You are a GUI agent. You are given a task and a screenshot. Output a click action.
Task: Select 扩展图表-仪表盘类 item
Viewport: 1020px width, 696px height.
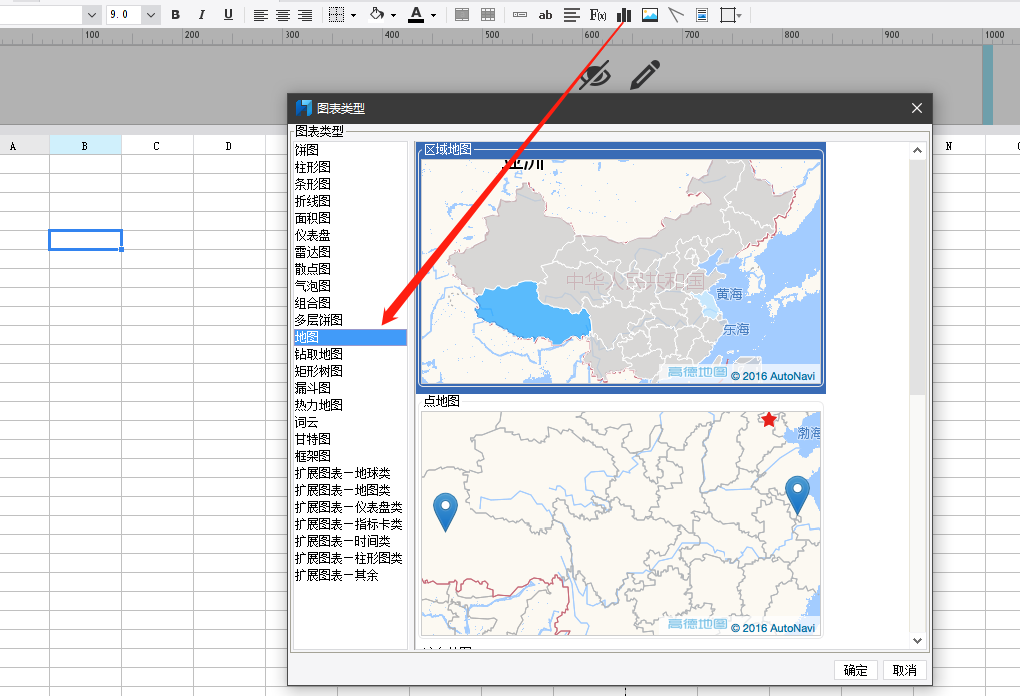pyautogui.click(x=350, y=507)
